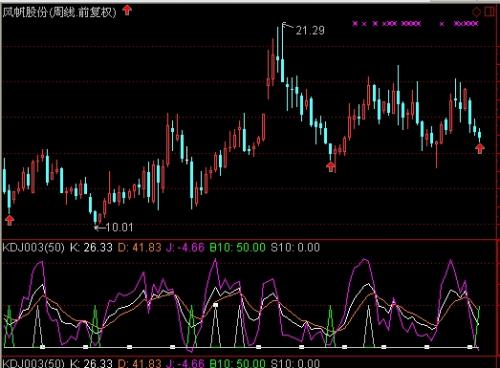Screen dimensions: 500x368
Task: Open the 凤帆股份 weekly chart title label
Action: [59, 12]
